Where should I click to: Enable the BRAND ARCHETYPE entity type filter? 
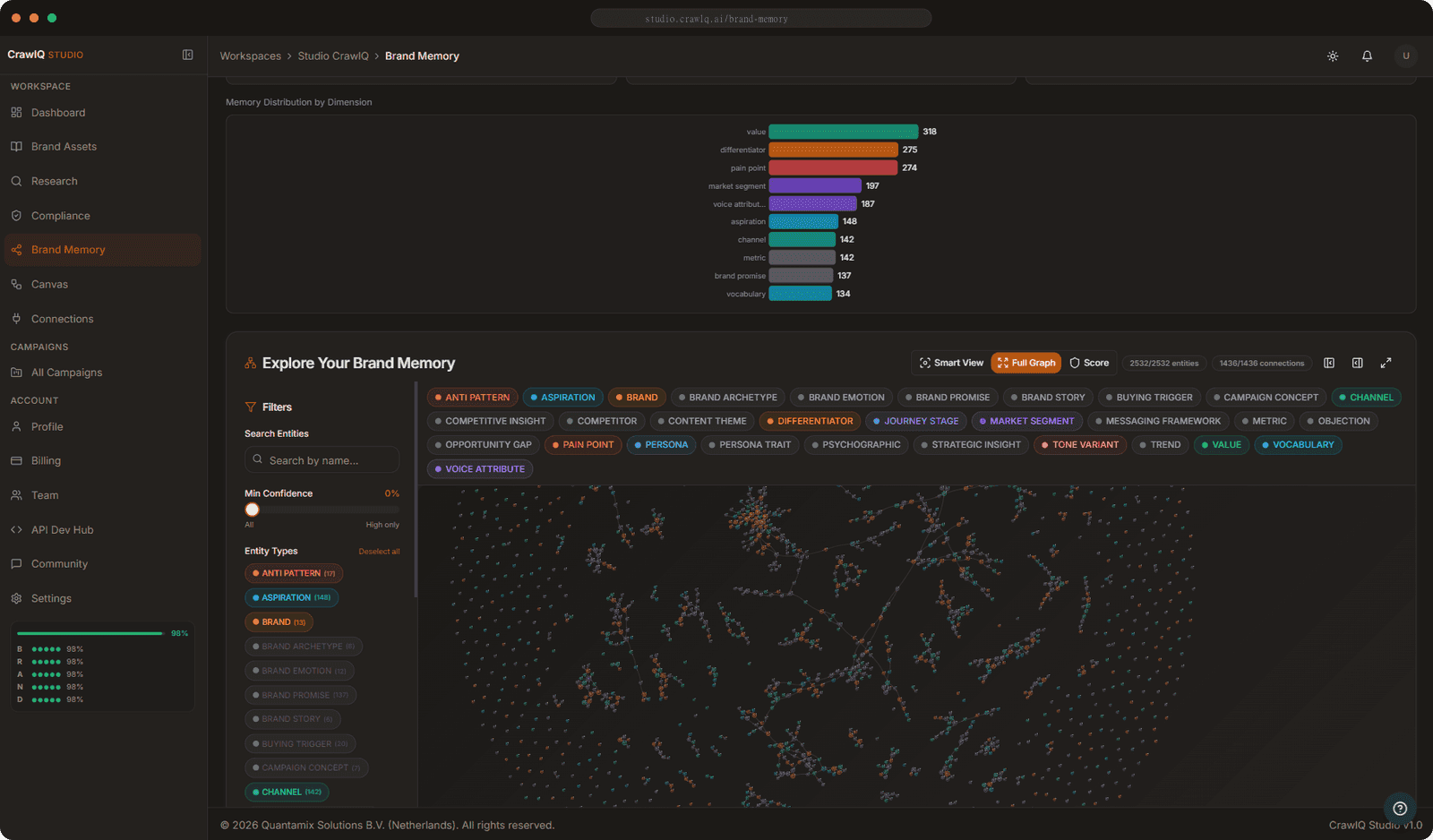pos(303,647)
